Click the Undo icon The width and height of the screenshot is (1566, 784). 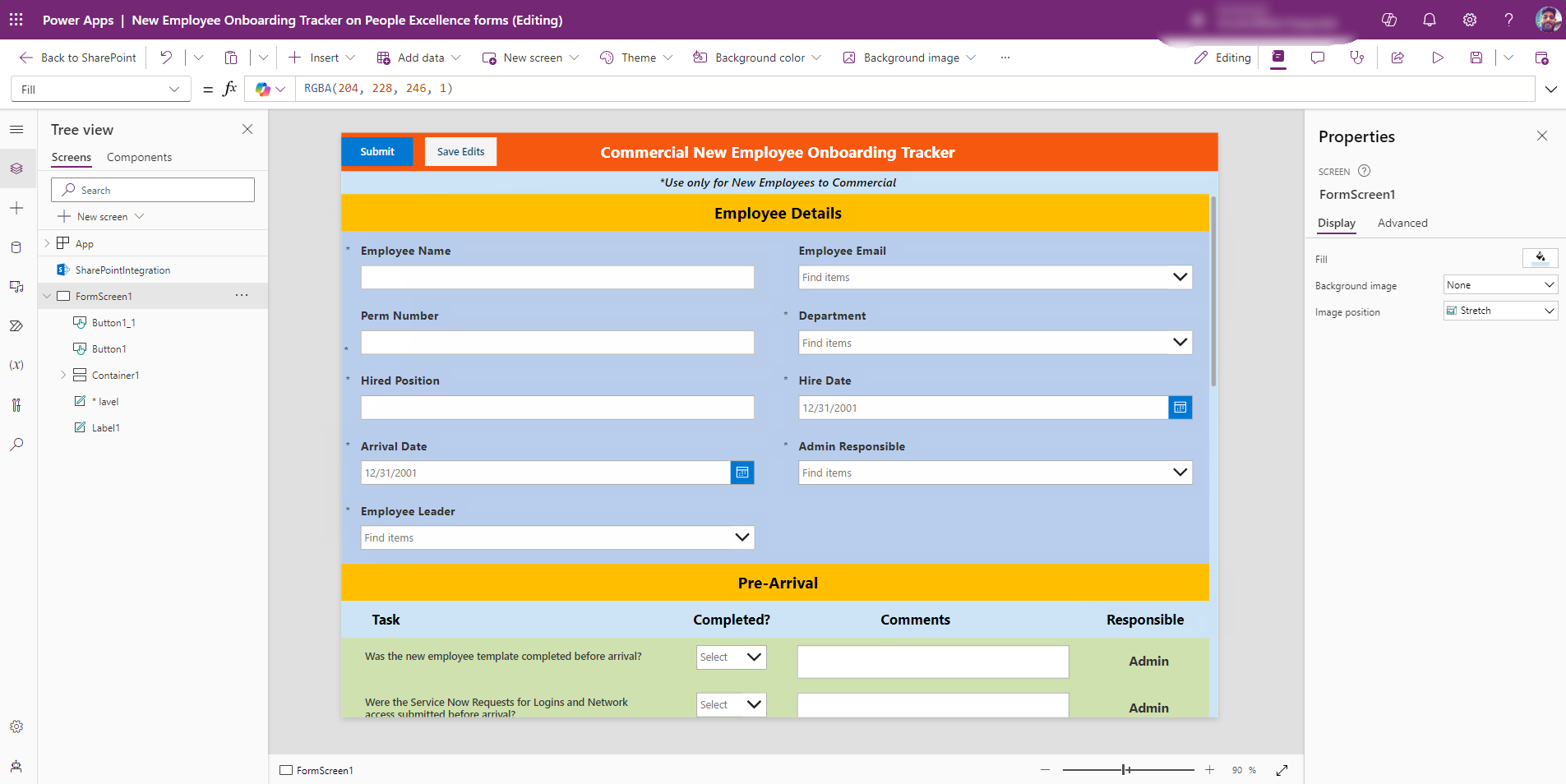[166, 58]
